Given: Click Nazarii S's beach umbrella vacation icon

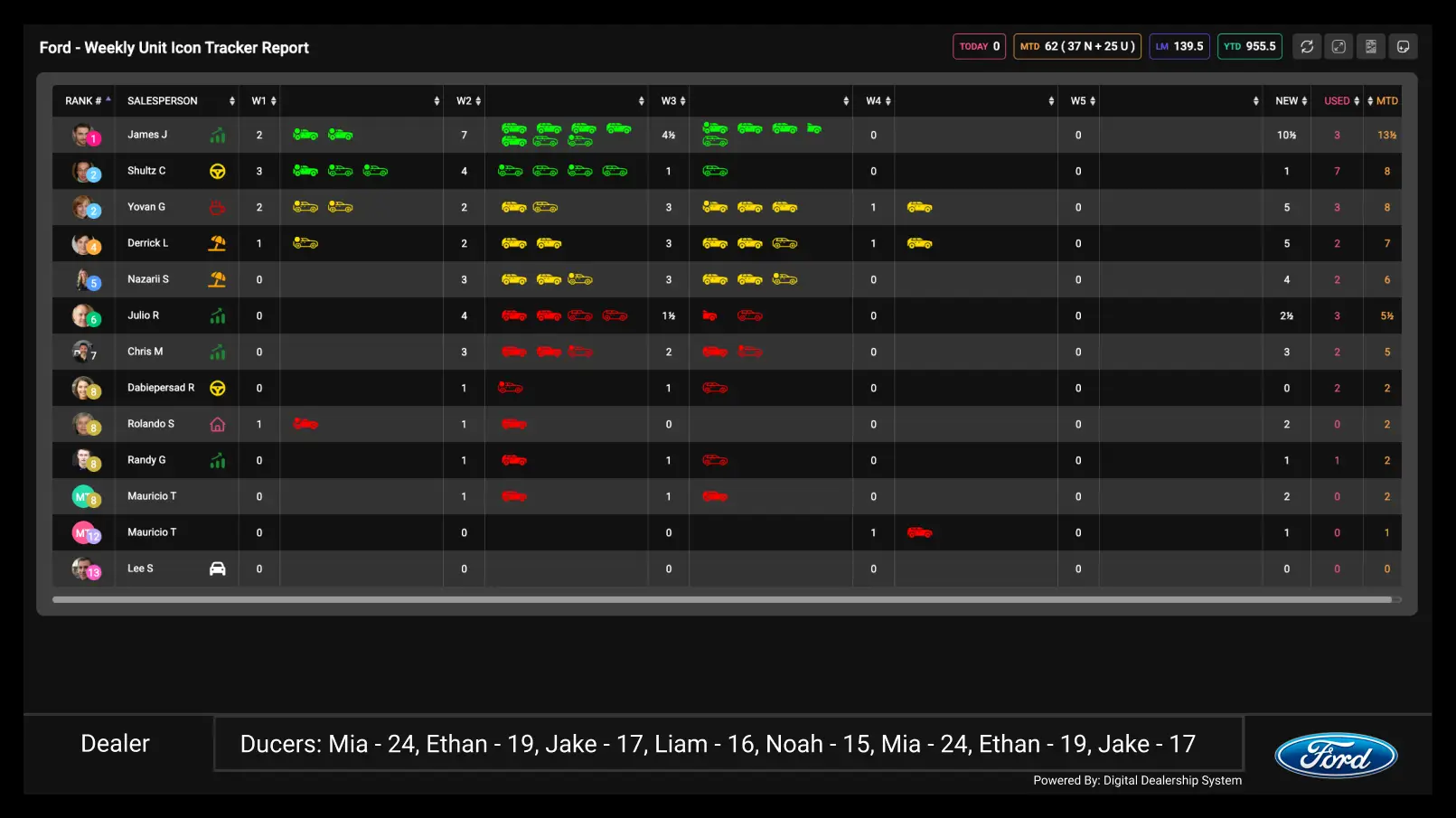Looking at the screenshot, I should [217, 279].
